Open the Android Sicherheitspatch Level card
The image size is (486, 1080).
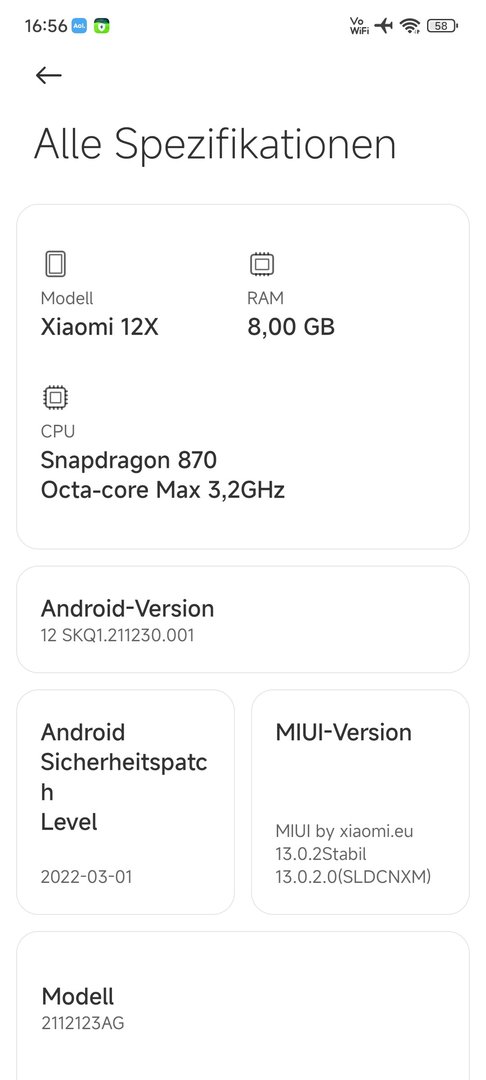125,802
